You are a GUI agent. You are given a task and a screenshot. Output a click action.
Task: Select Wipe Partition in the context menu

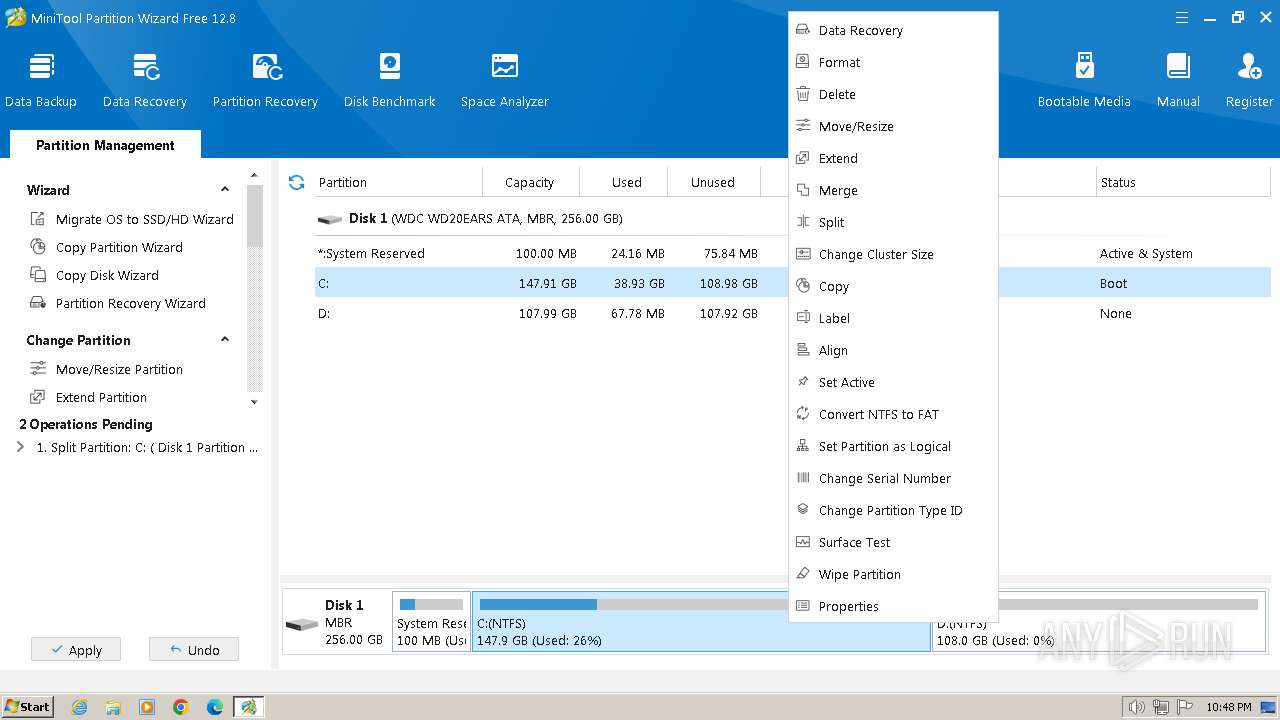[859, 574]
